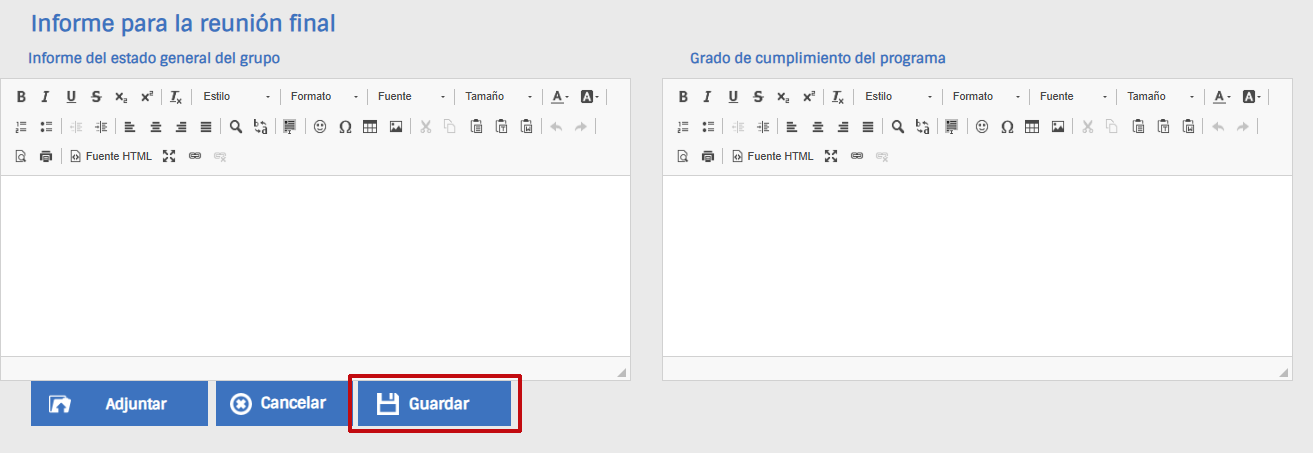Viewport: 1313px width, 453px height.
Task: Open the Estilo dropdown in the right editor
Action: pos(898,97)
